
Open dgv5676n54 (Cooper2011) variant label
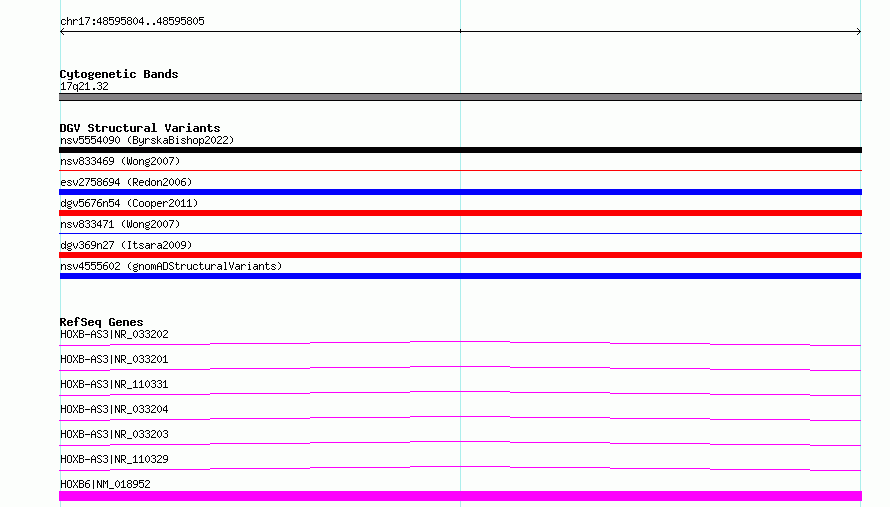[x=129, y=203]
